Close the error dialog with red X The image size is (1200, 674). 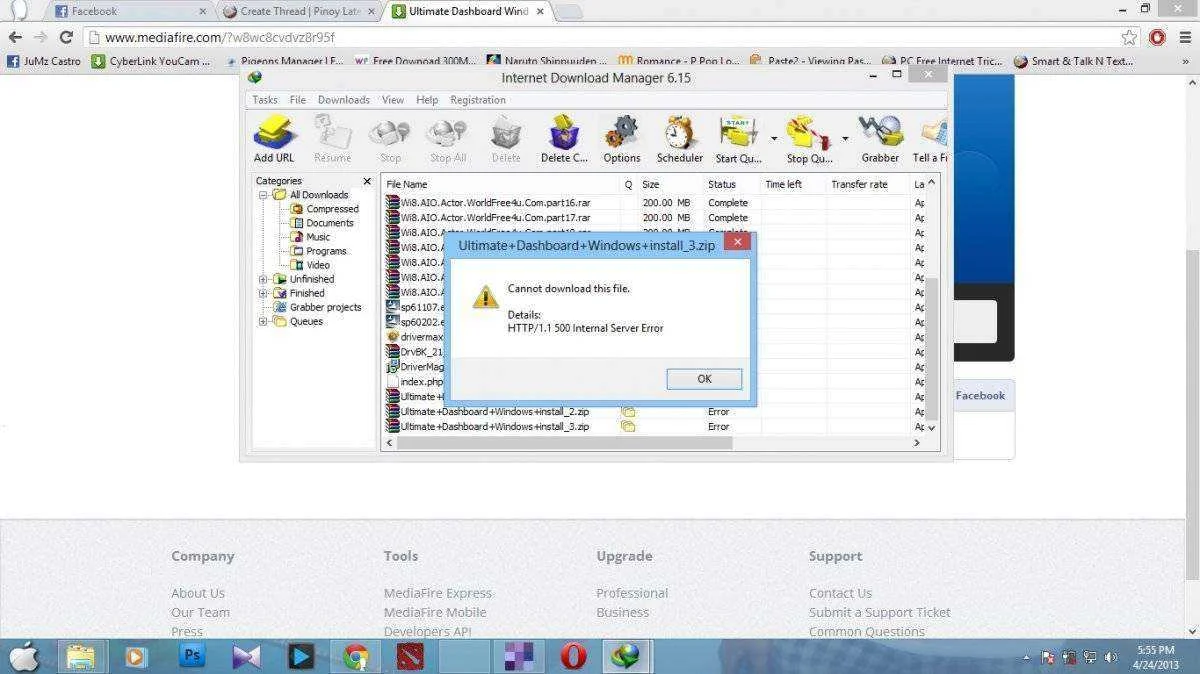click(737, 242)
